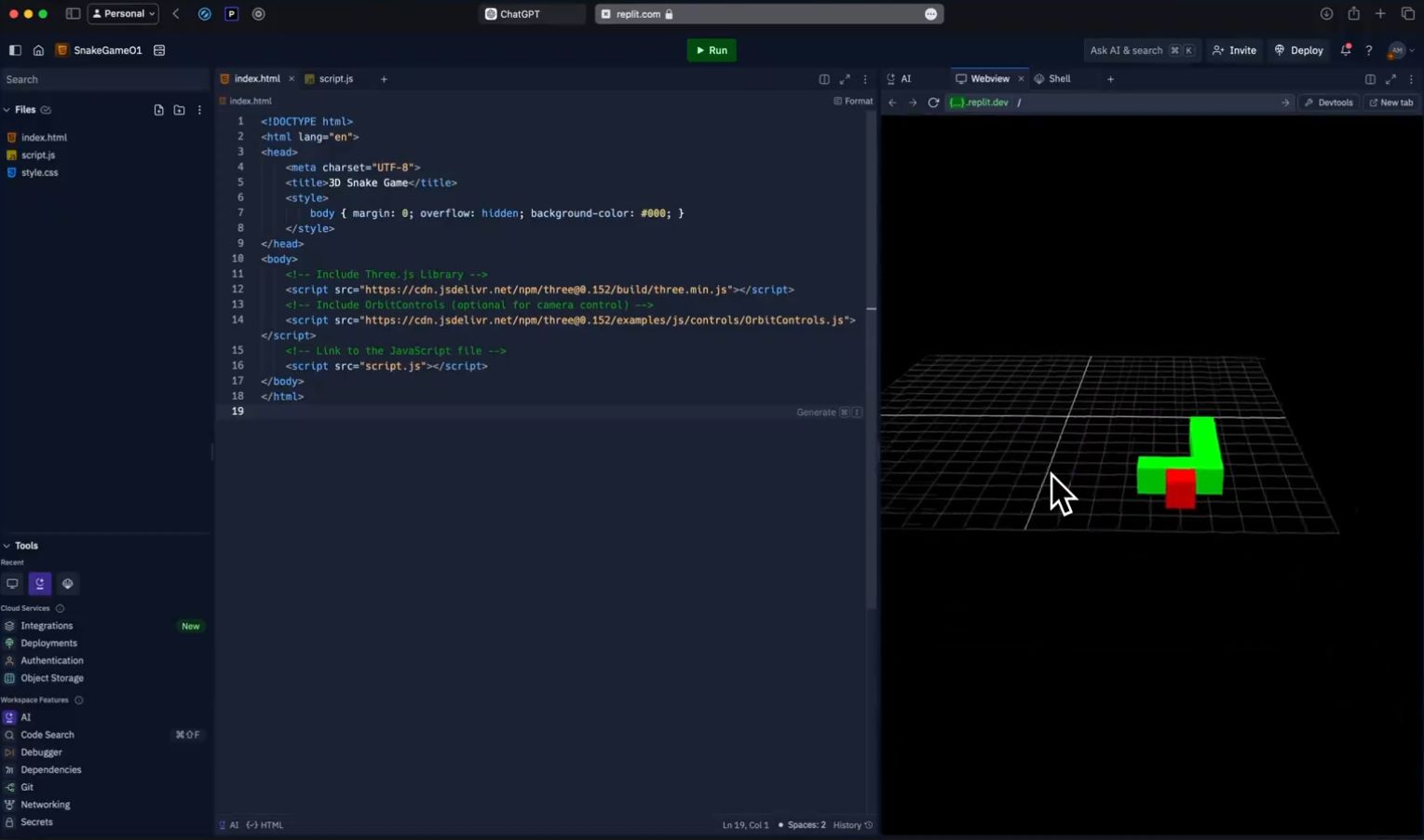This screenshot has width=1424, height=840.
Task: Split the Webview pane
Action: click(1370, 79)
